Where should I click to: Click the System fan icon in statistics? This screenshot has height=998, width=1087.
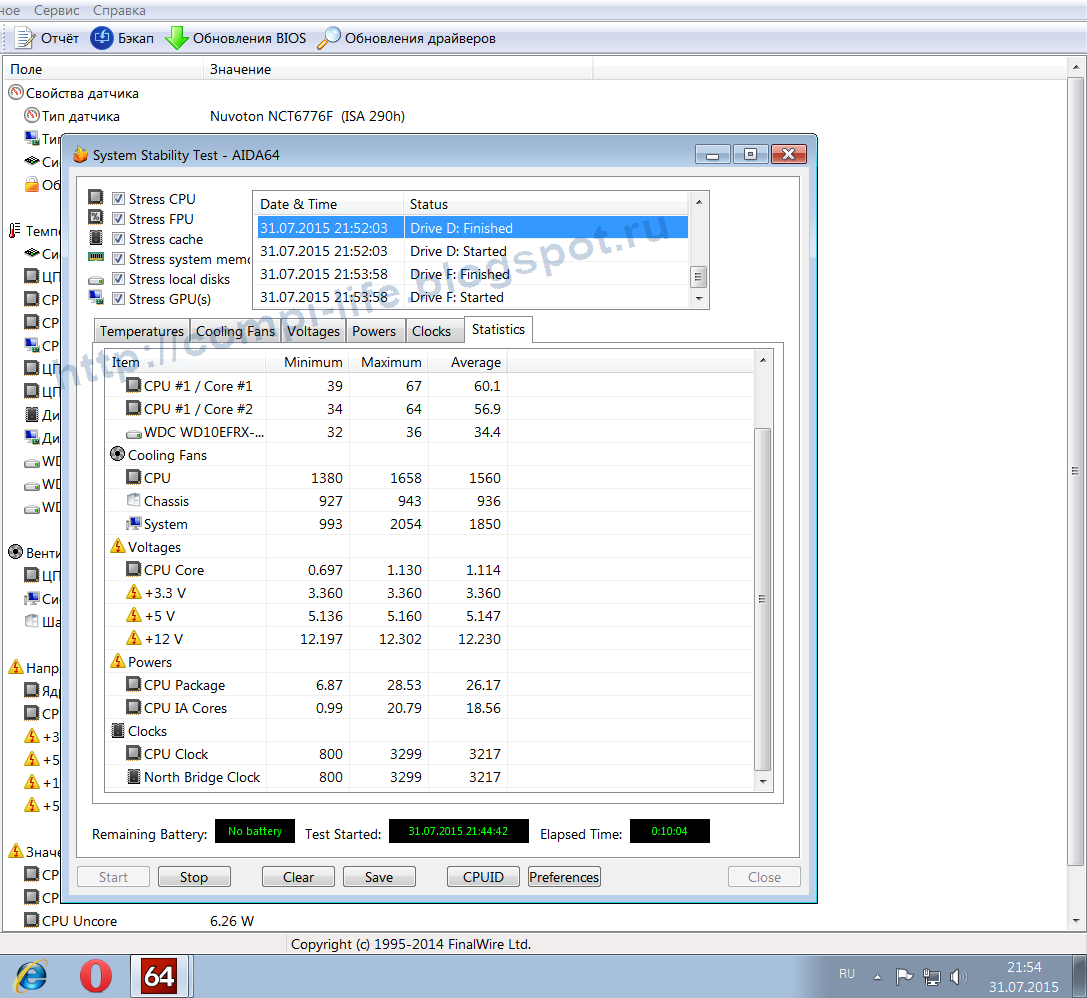134,523
